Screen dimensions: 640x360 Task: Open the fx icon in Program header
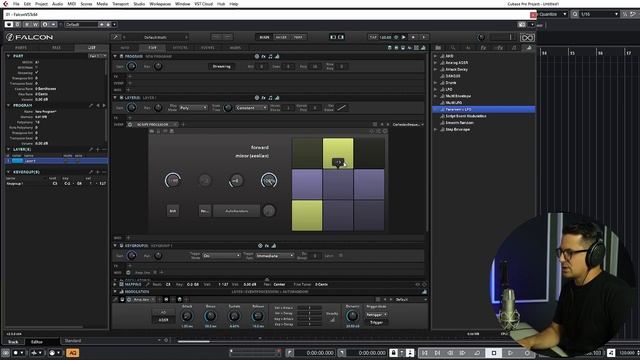(x=264, y=56)
